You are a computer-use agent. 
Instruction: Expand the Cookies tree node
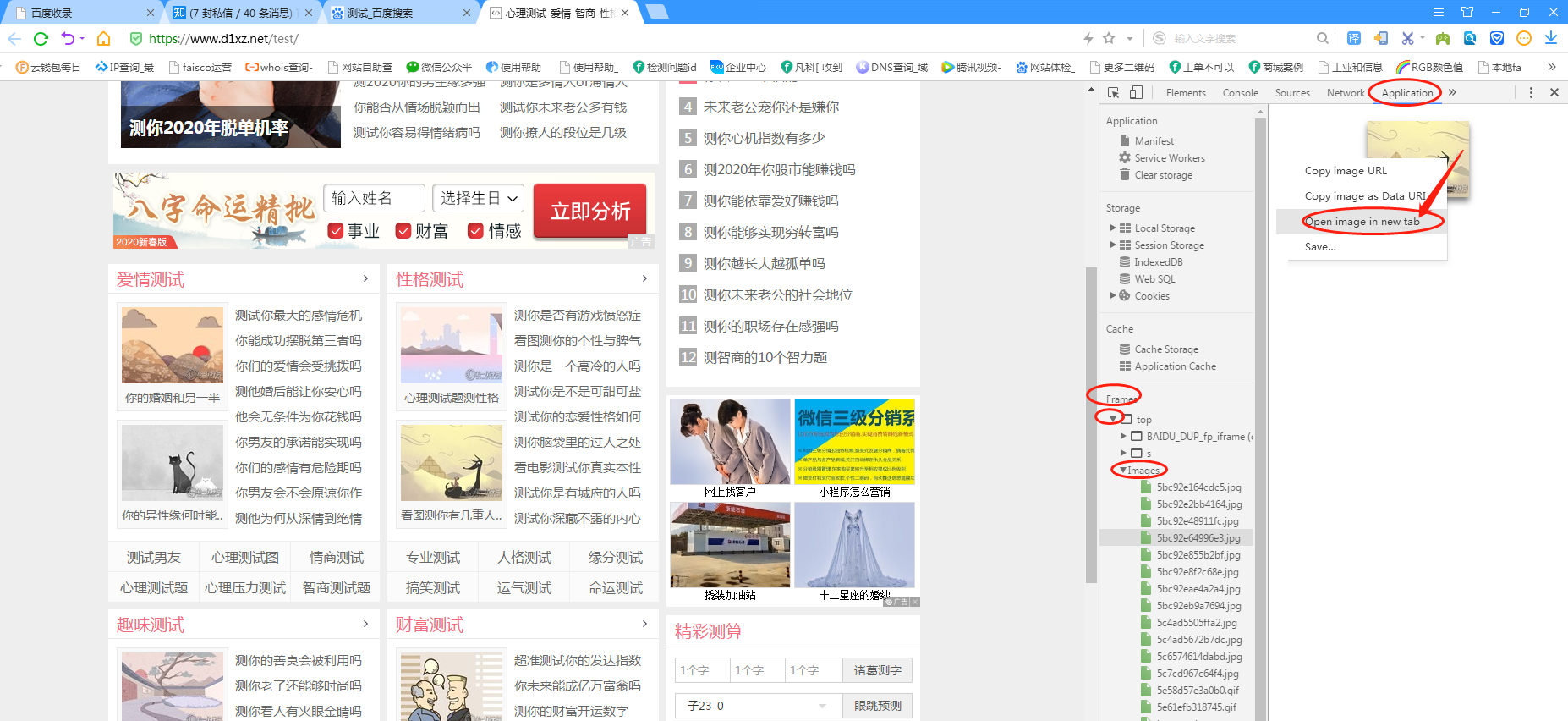click(x=1113, y=296)
